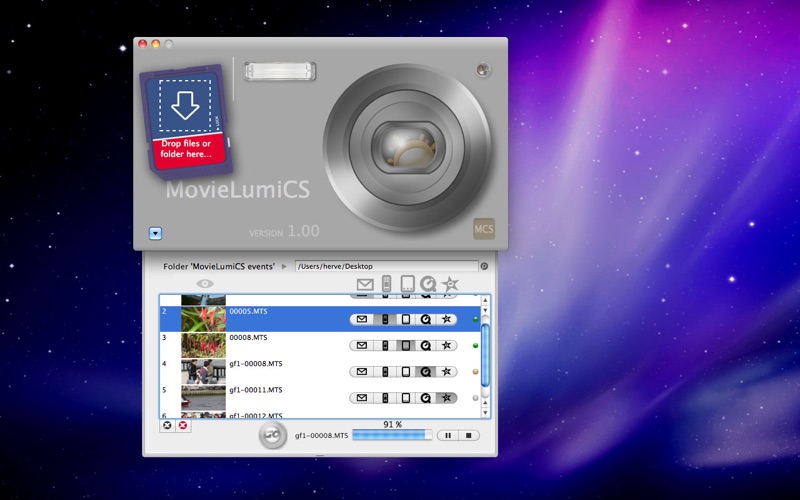Image resolution: width=800 pixels, height=500 pixels.
Task: Choose the iPhone format for gf1-00011.MTS
Action: tap(385, 397)
